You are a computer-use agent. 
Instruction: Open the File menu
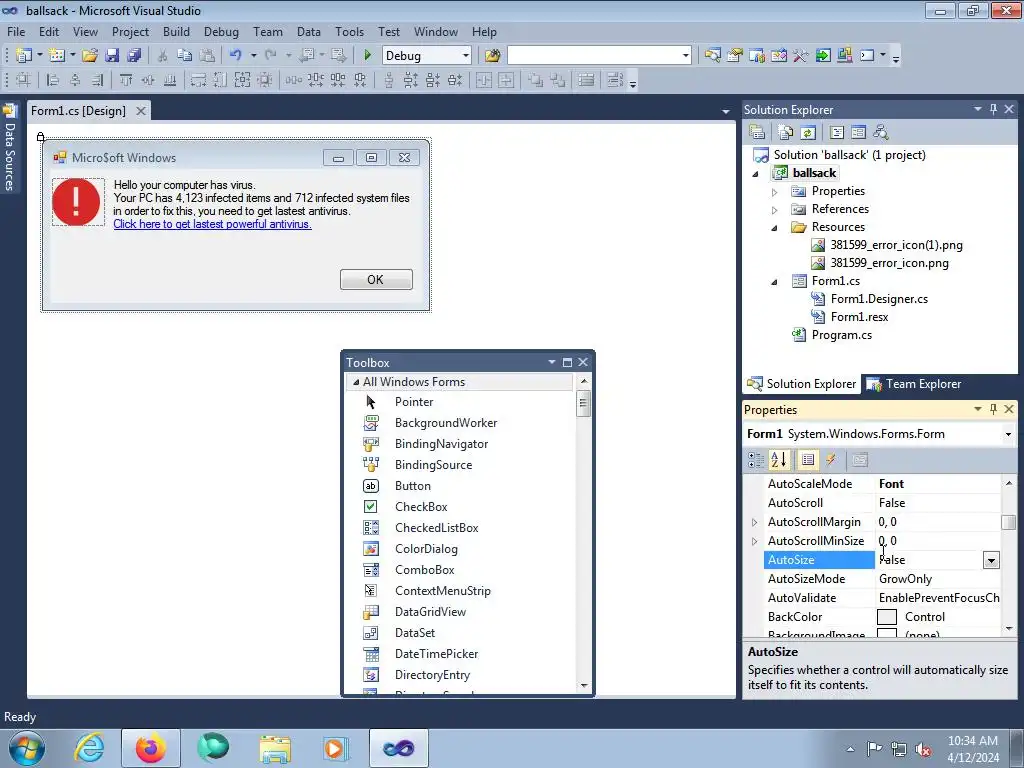[16, 31]
